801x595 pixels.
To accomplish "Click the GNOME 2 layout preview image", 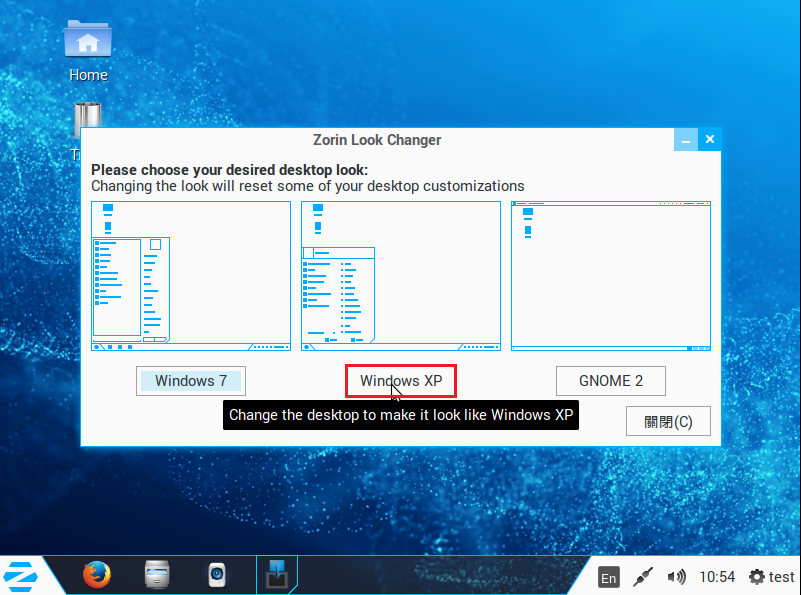I will 611,276.
